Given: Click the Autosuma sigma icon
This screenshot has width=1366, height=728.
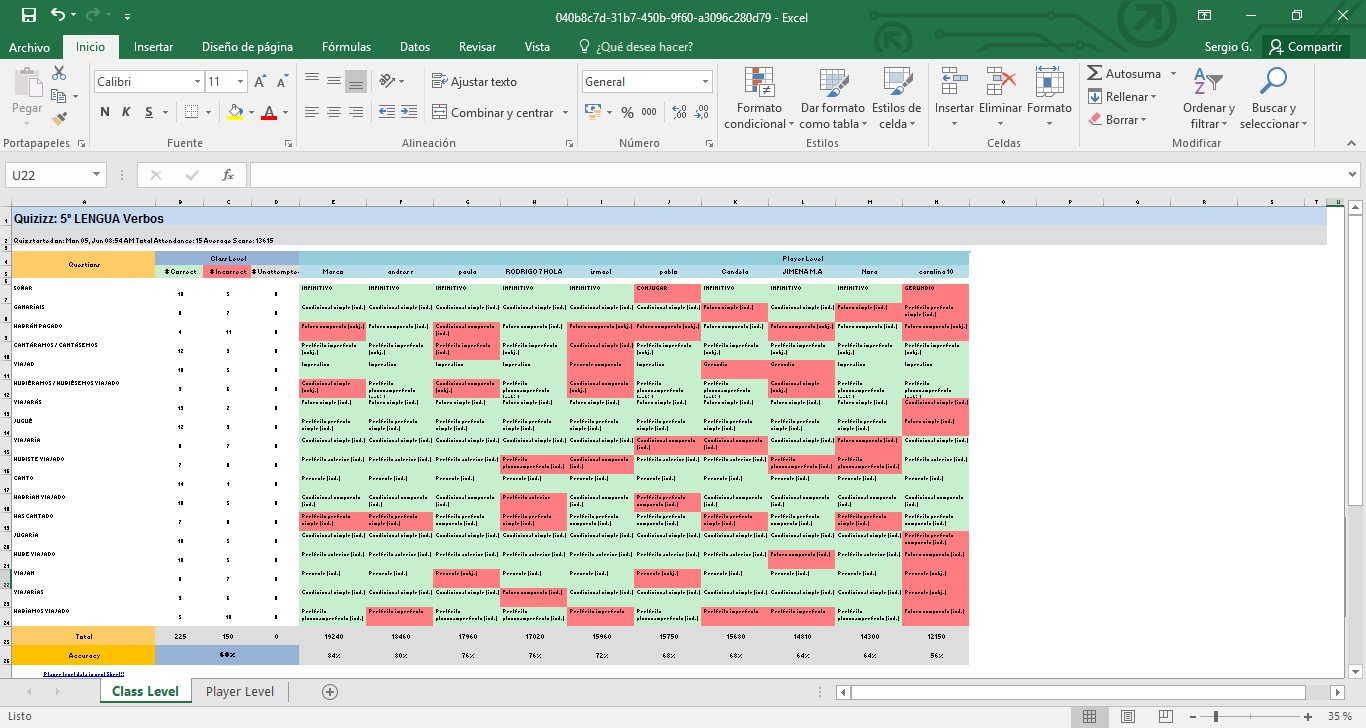Looking at the screenshot, I should point(1095,74).
